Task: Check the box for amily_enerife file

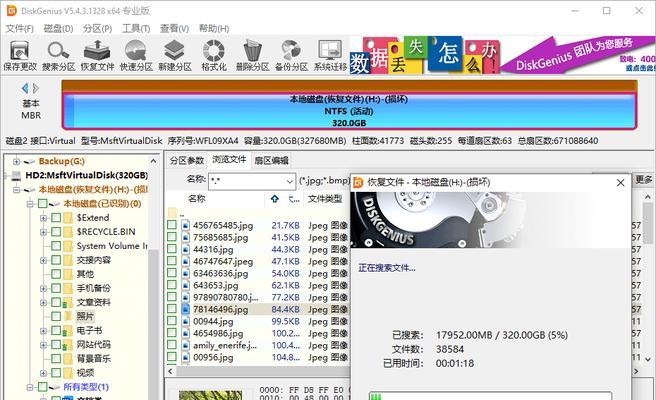Action: pos(172,345)
